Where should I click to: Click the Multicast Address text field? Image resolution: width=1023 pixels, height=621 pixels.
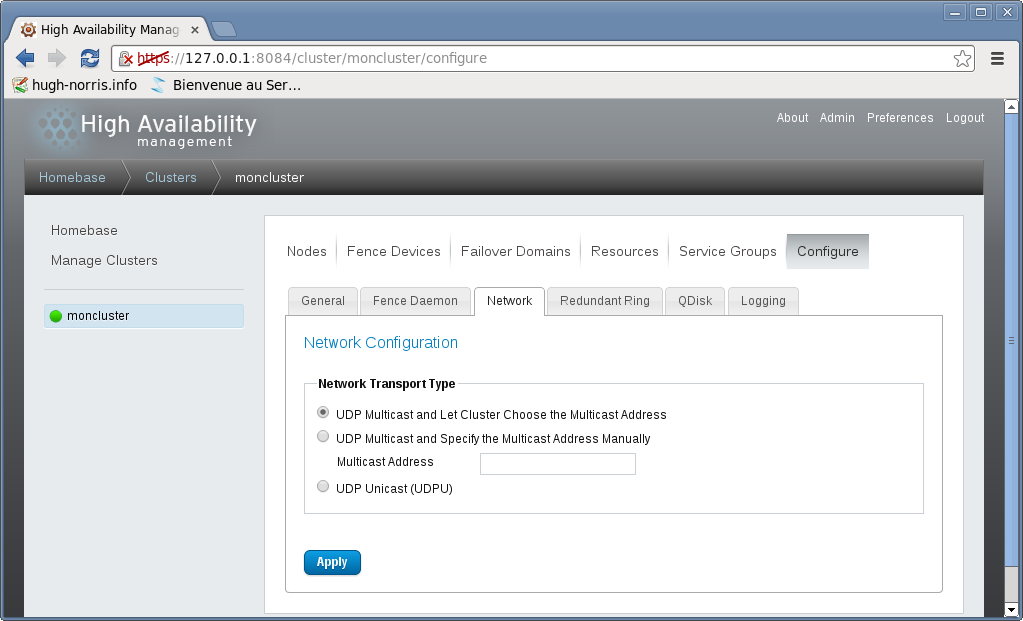557,463
